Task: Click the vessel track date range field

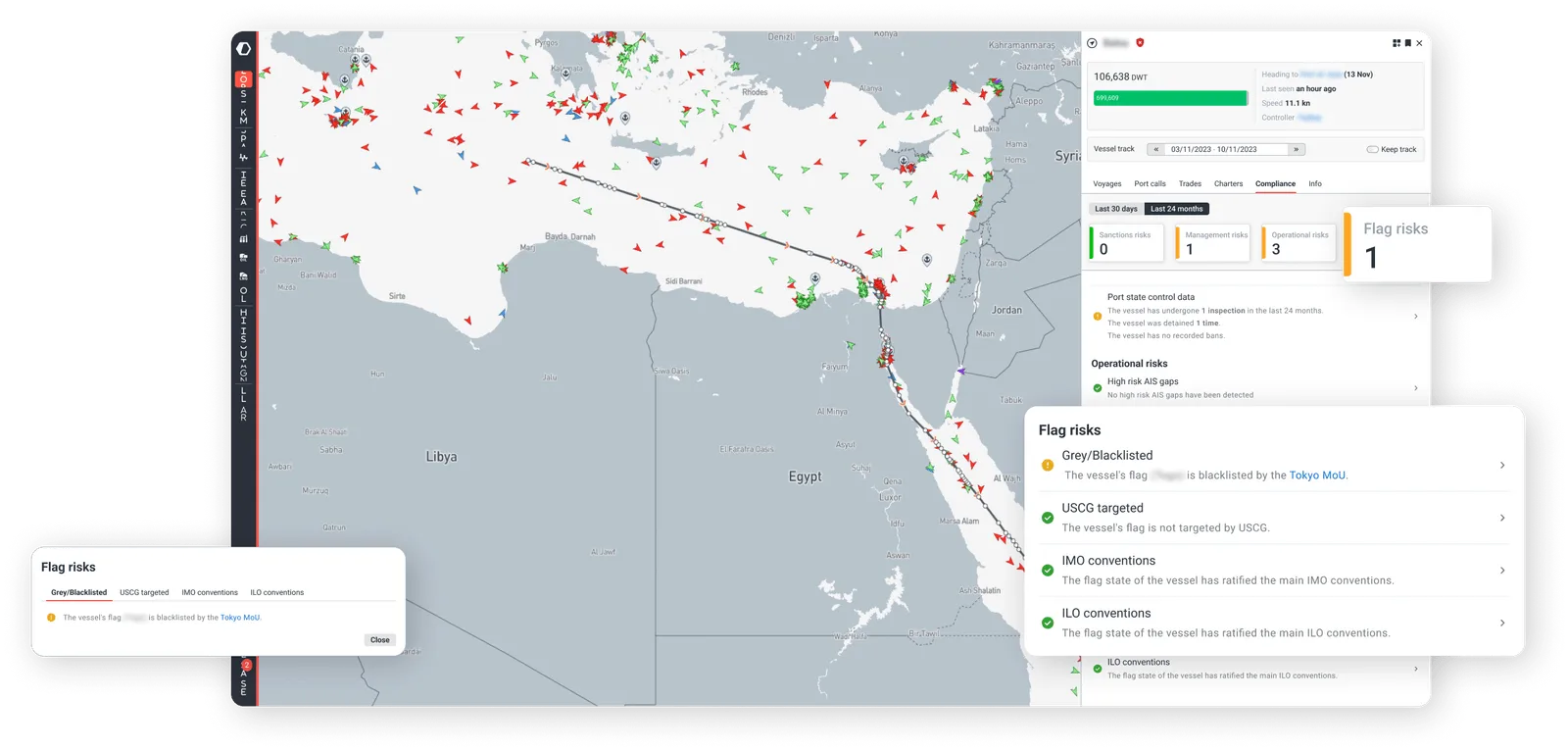Action: (1226, 150)
